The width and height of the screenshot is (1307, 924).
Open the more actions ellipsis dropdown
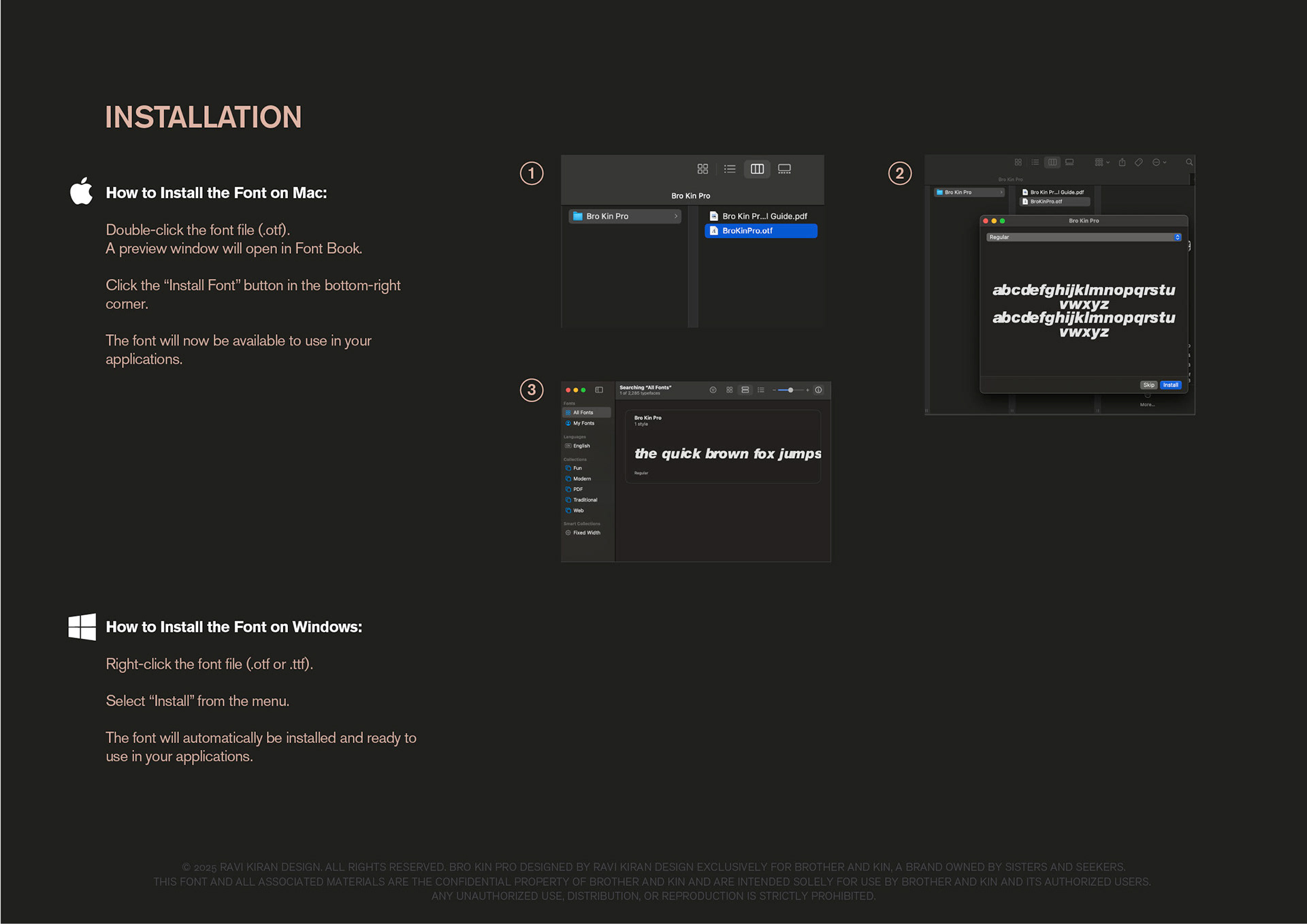click(x=1157, y=162)
